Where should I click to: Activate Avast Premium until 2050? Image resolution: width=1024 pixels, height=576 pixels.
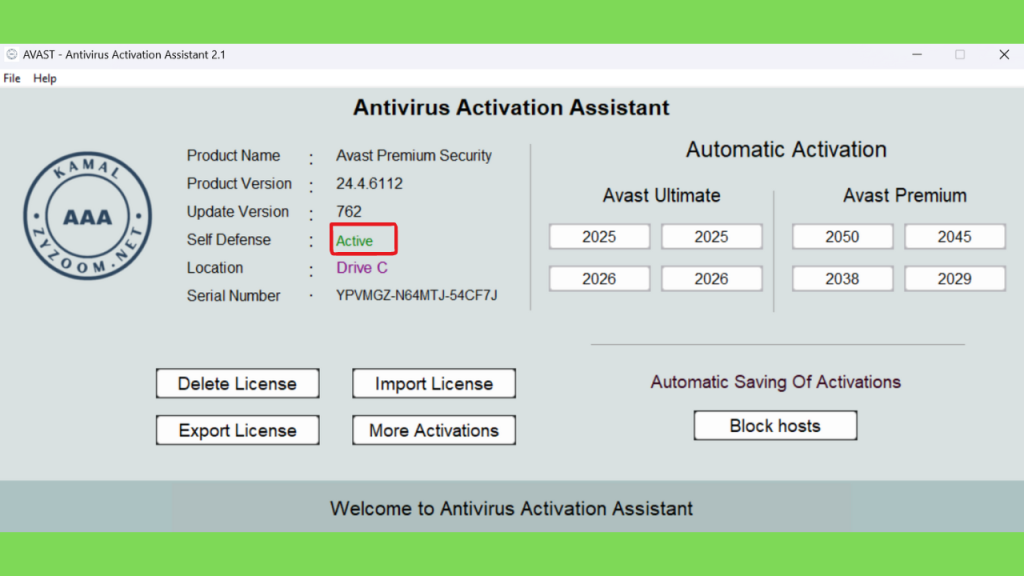[x=842, y=236]
